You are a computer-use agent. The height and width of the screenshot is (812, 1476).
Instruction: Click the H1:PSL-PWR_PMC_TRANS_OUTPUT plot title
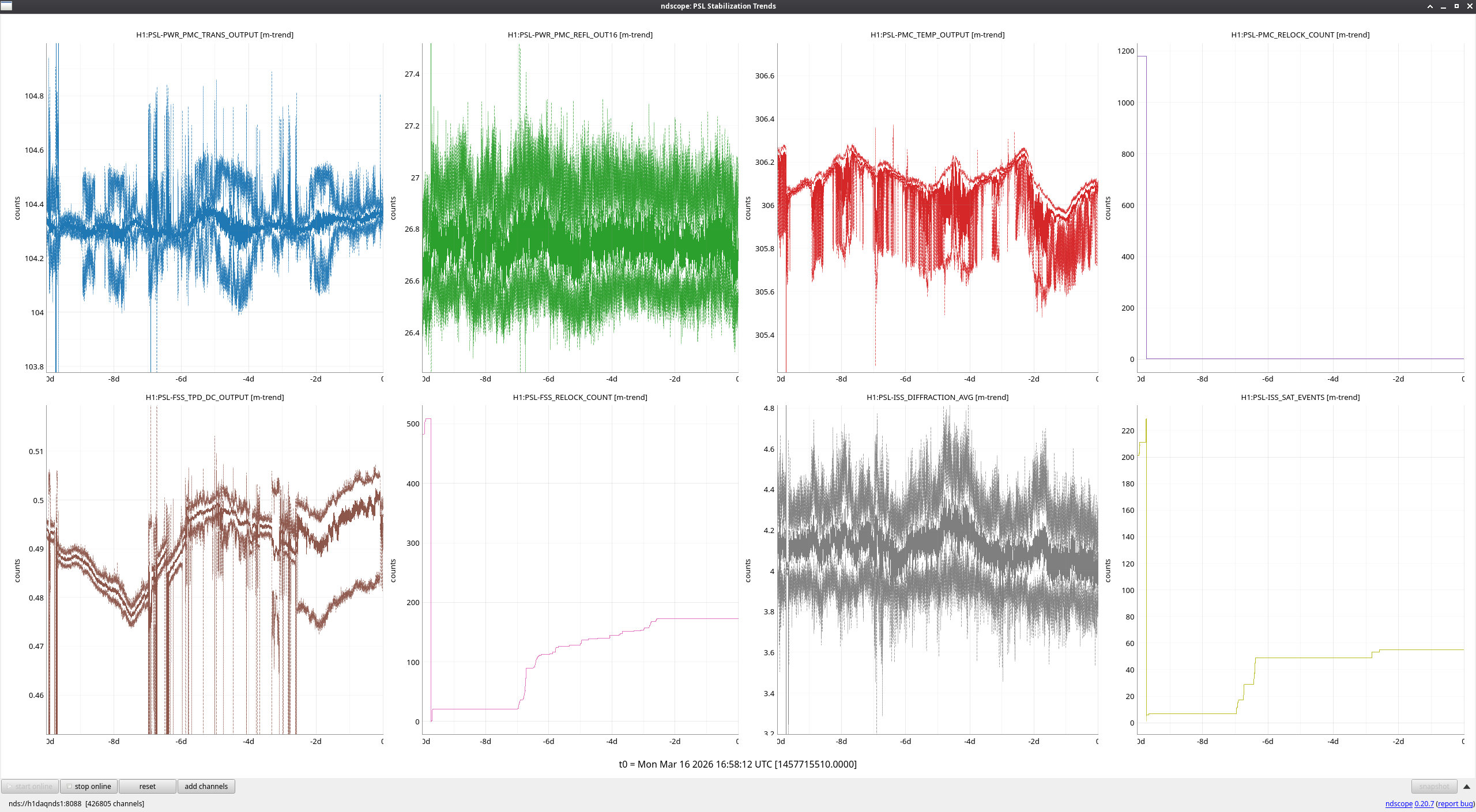coord(214,35)
